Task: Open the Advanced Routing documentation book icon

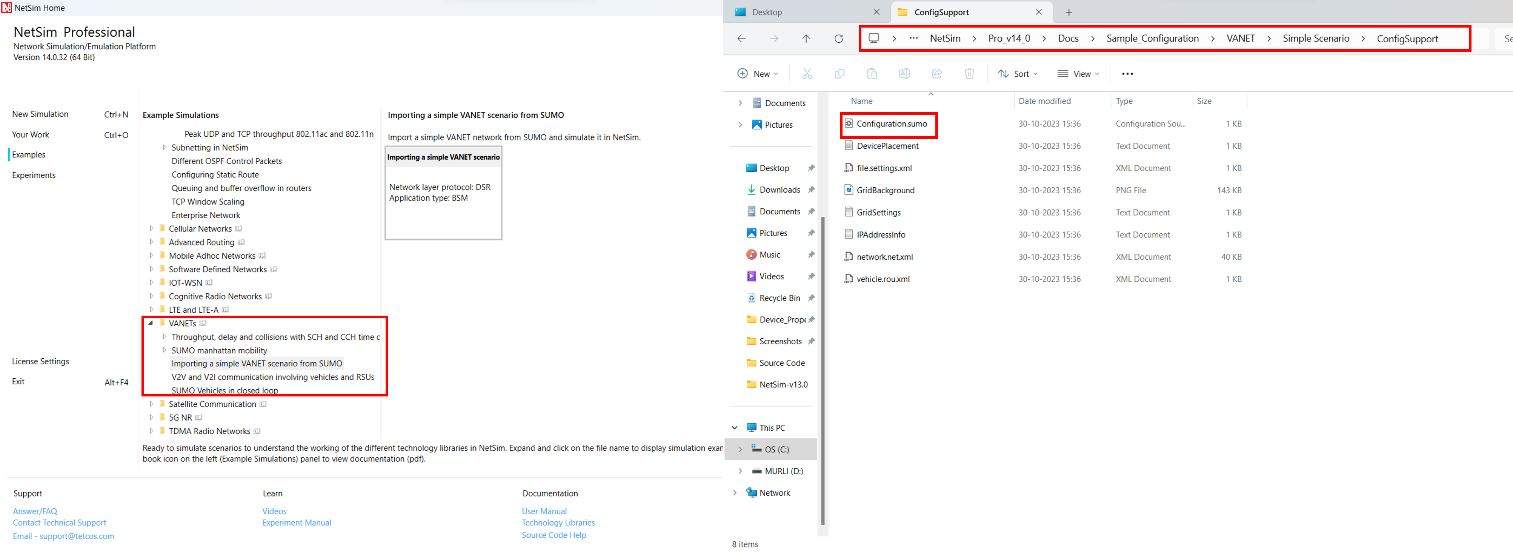Action: (x=242, y=242)
